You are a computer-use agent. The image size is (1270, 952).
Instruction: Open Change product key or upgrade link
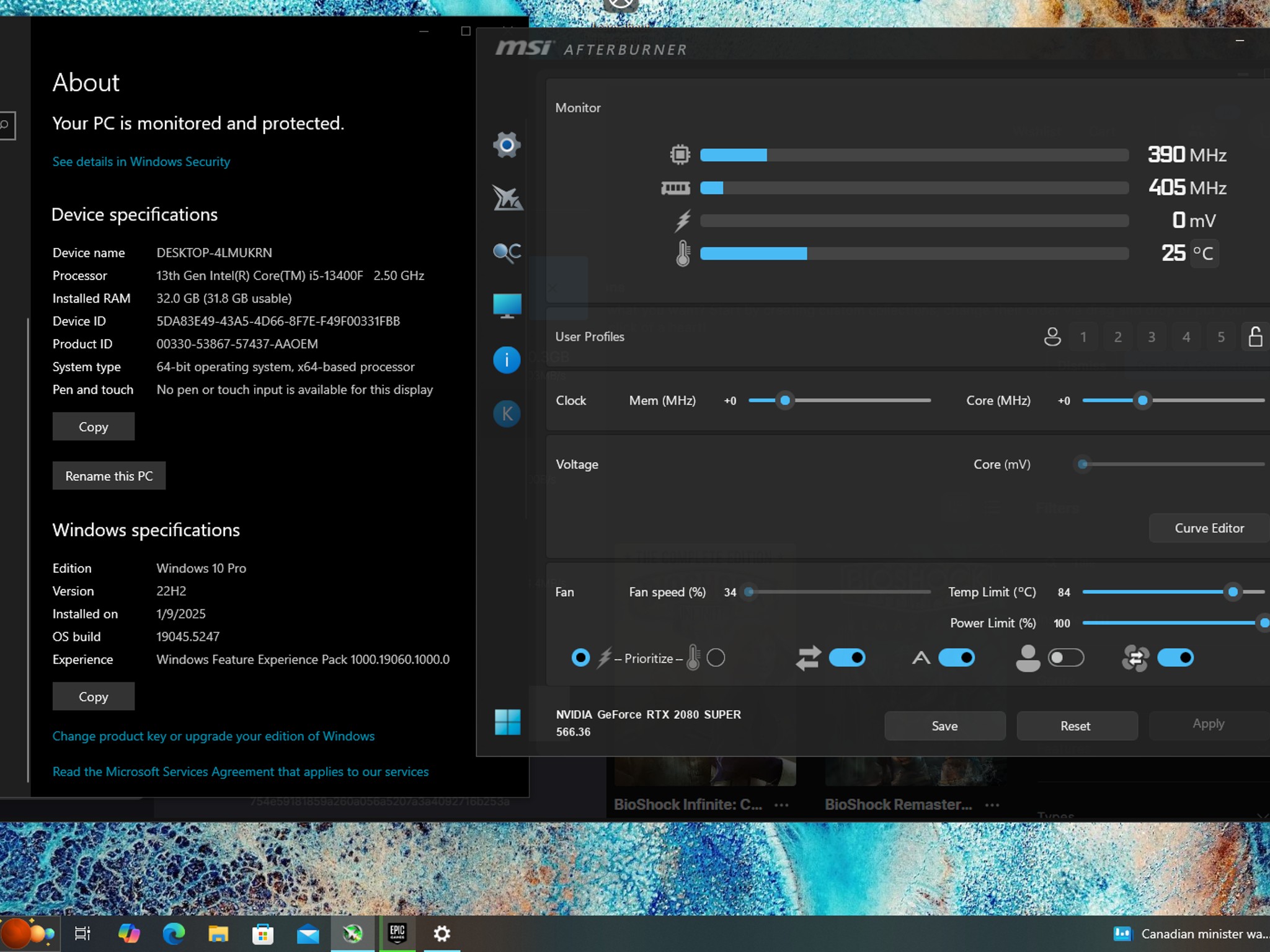213,736
